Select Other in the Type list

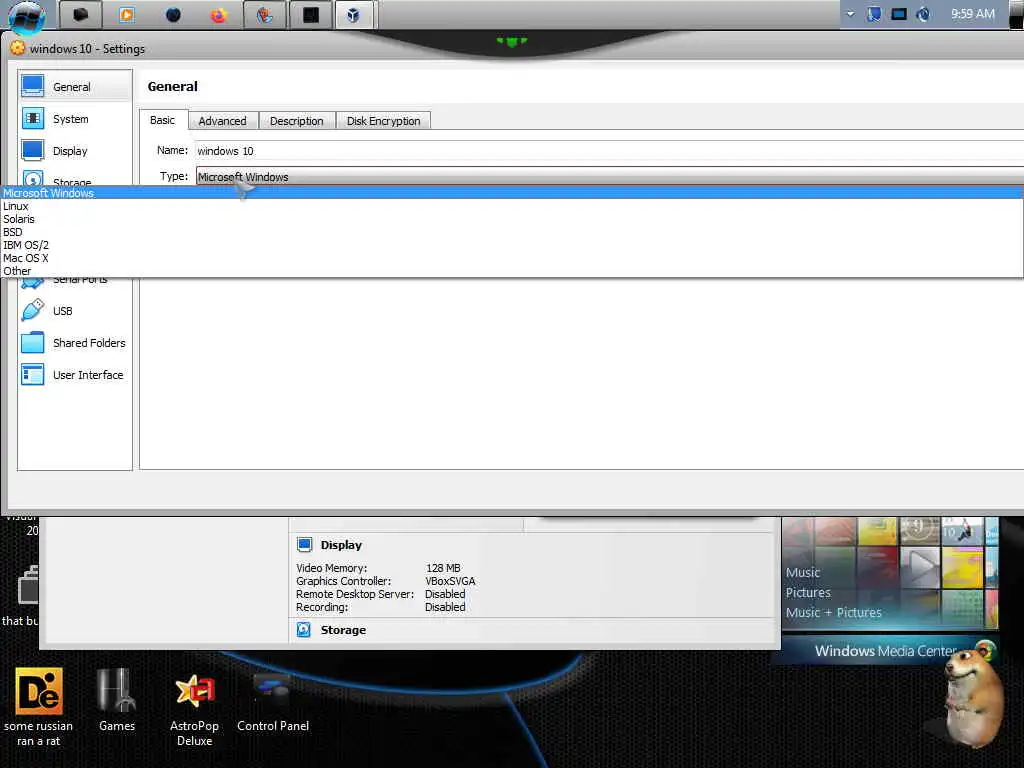pos(512,271)
